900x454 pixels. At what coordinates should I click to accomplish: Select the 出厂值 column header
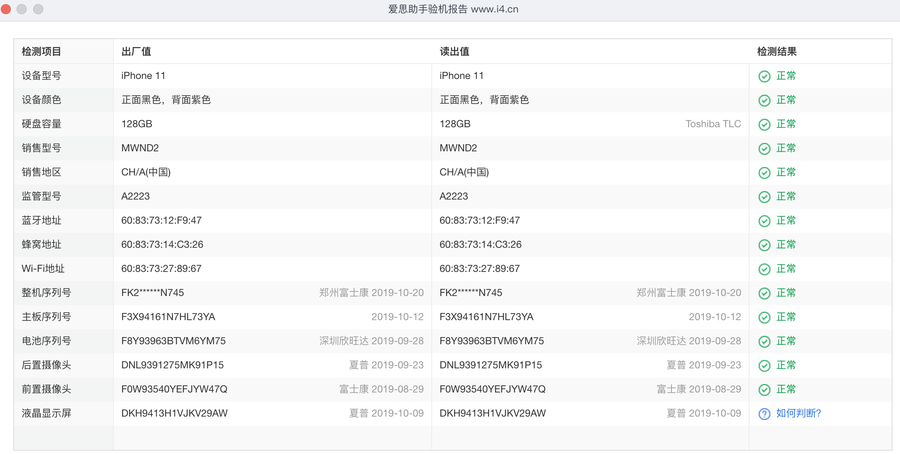click(136, 52)
